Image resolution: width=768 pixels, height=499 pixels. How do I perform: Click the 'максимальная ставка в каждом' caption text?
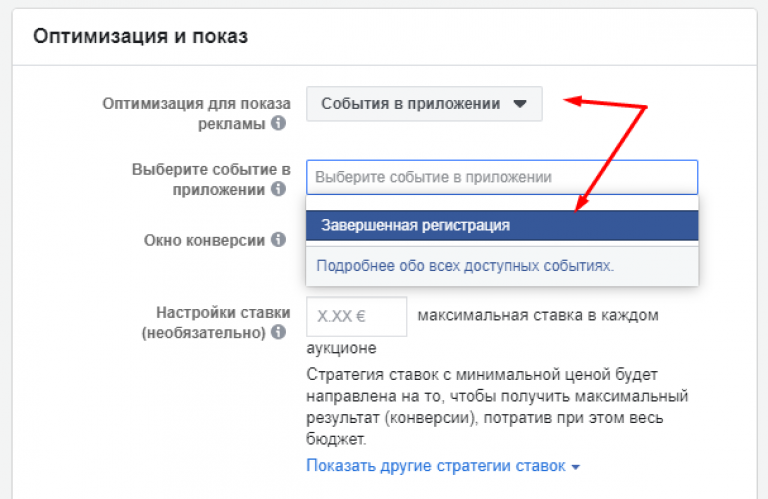tap(538, 315)
